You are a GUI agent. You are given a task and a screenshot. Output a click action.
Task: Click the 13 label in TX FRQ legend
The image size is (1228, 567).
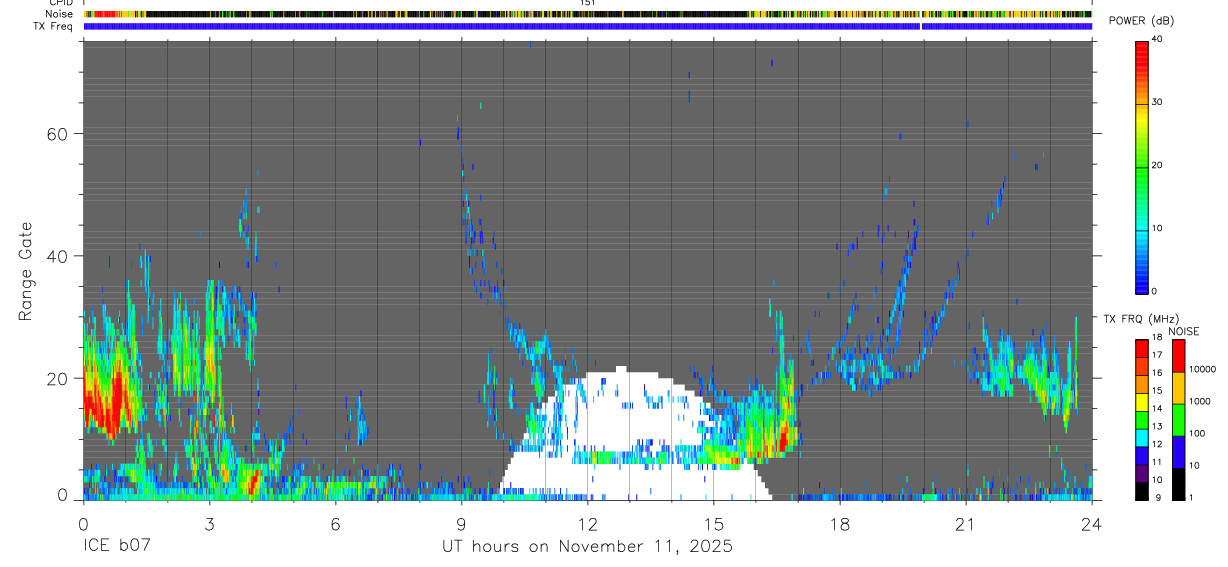pos(1157,426)
